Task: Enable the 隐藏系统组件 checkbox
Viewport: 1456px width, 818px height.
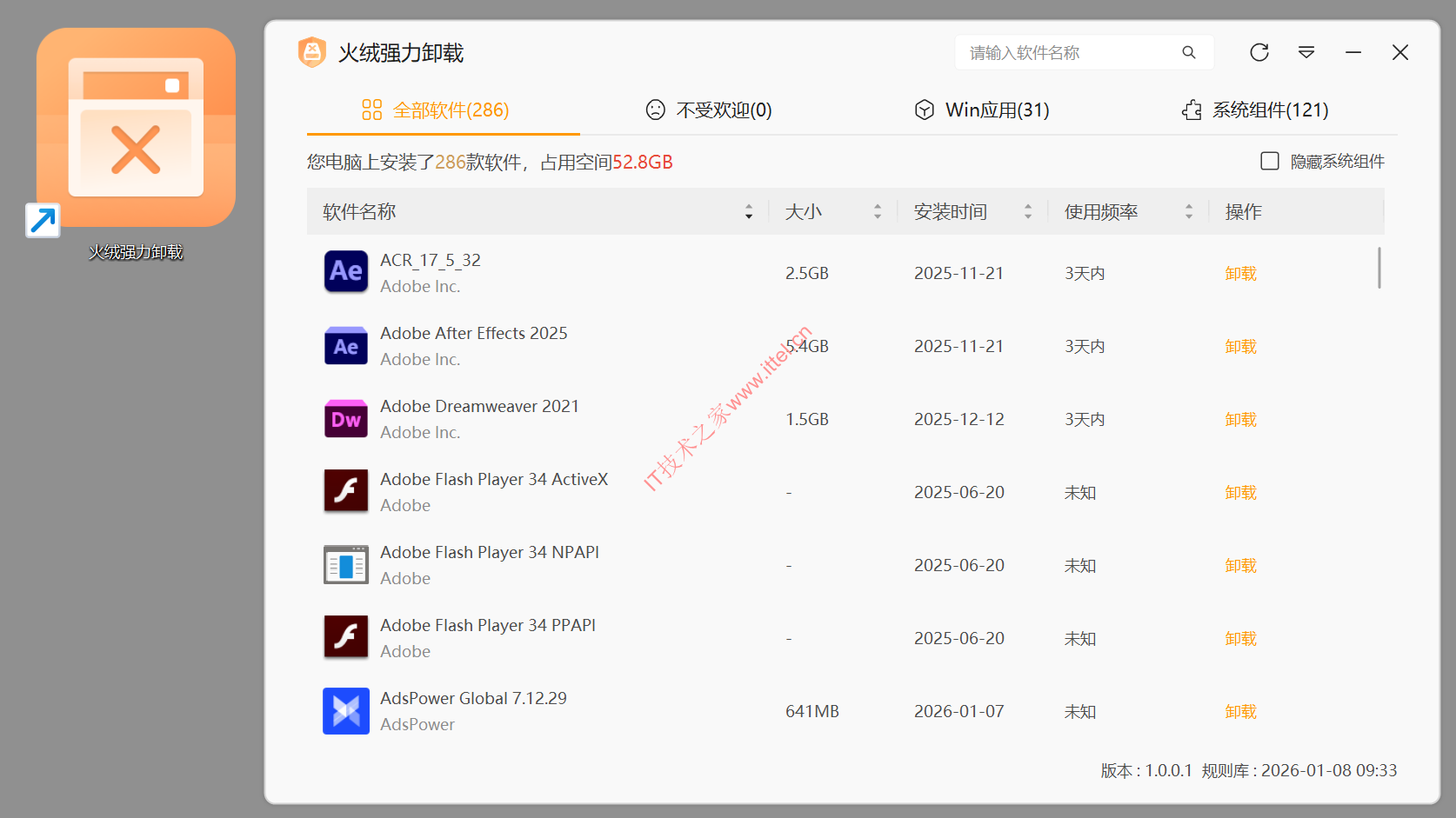Action: click(1269, 162)
